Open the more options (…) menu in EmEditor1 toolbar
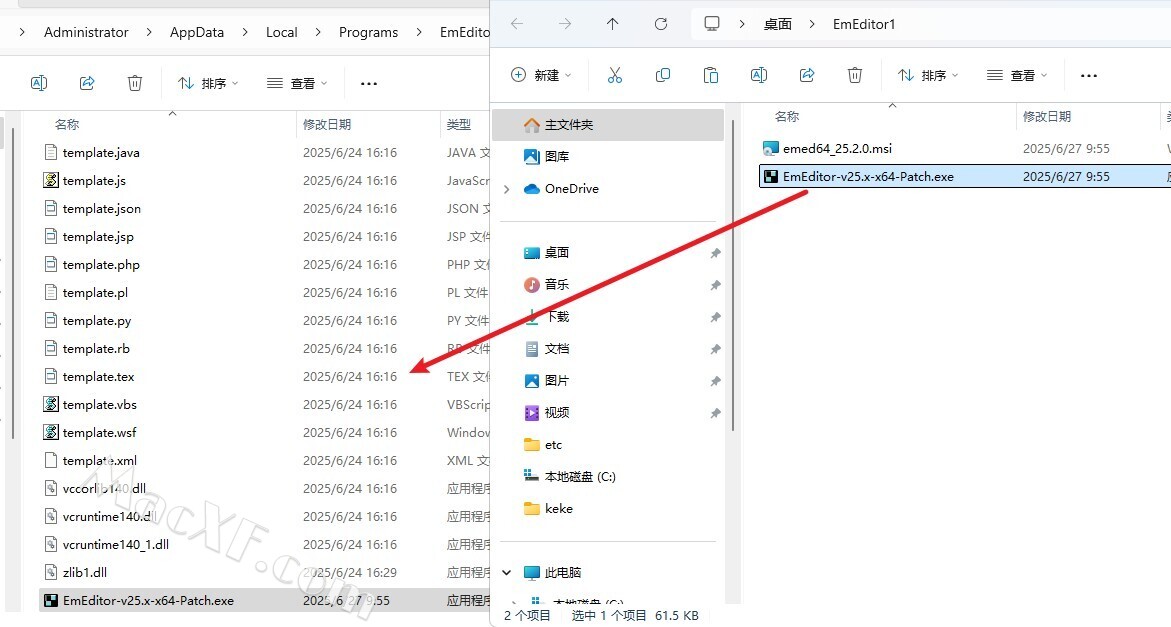1171x627 pixels. [1089, 75]
